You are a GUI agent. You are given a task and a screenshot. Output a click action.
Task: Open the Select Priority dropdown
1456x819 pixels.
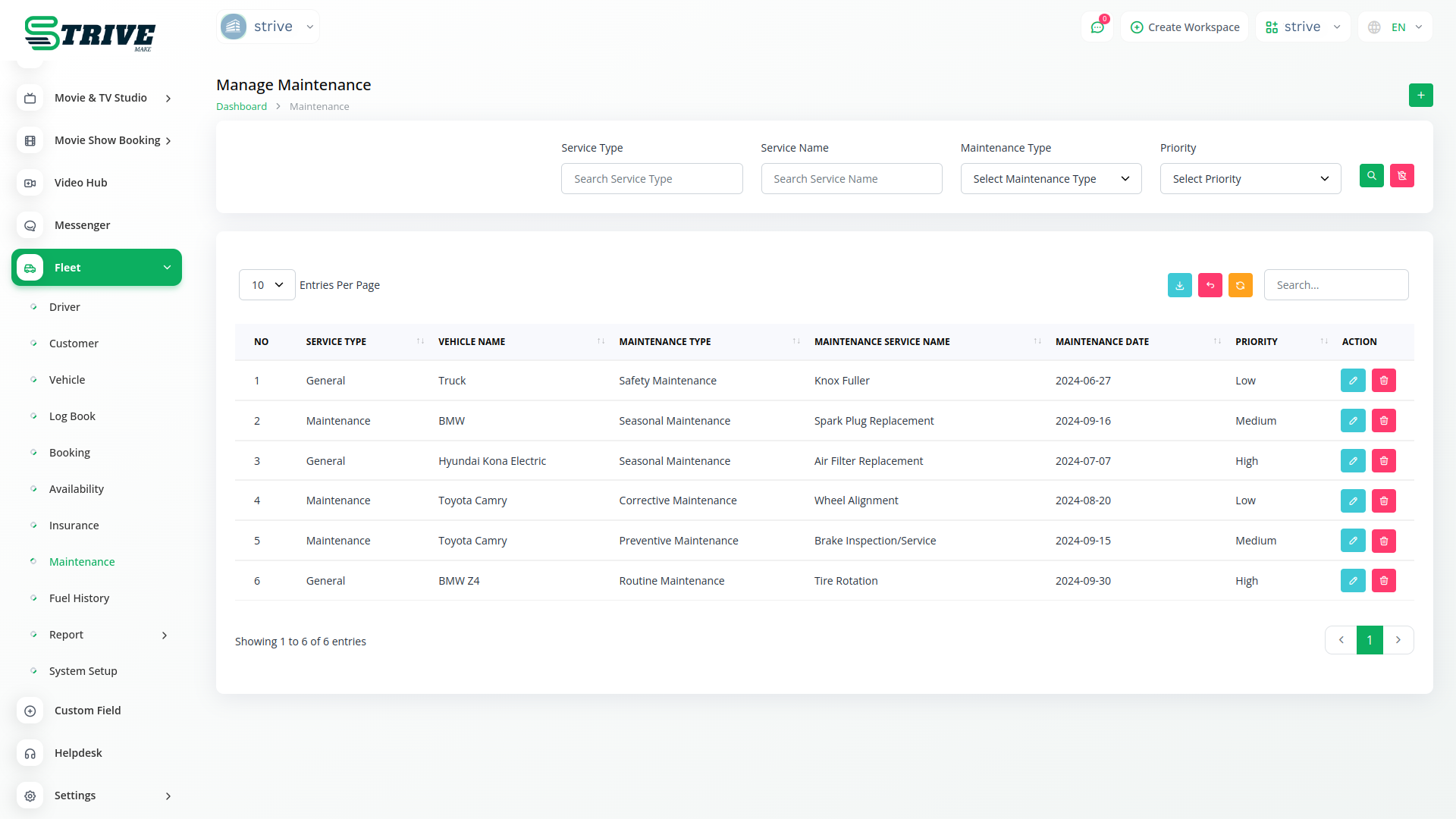click(1250, 179)
